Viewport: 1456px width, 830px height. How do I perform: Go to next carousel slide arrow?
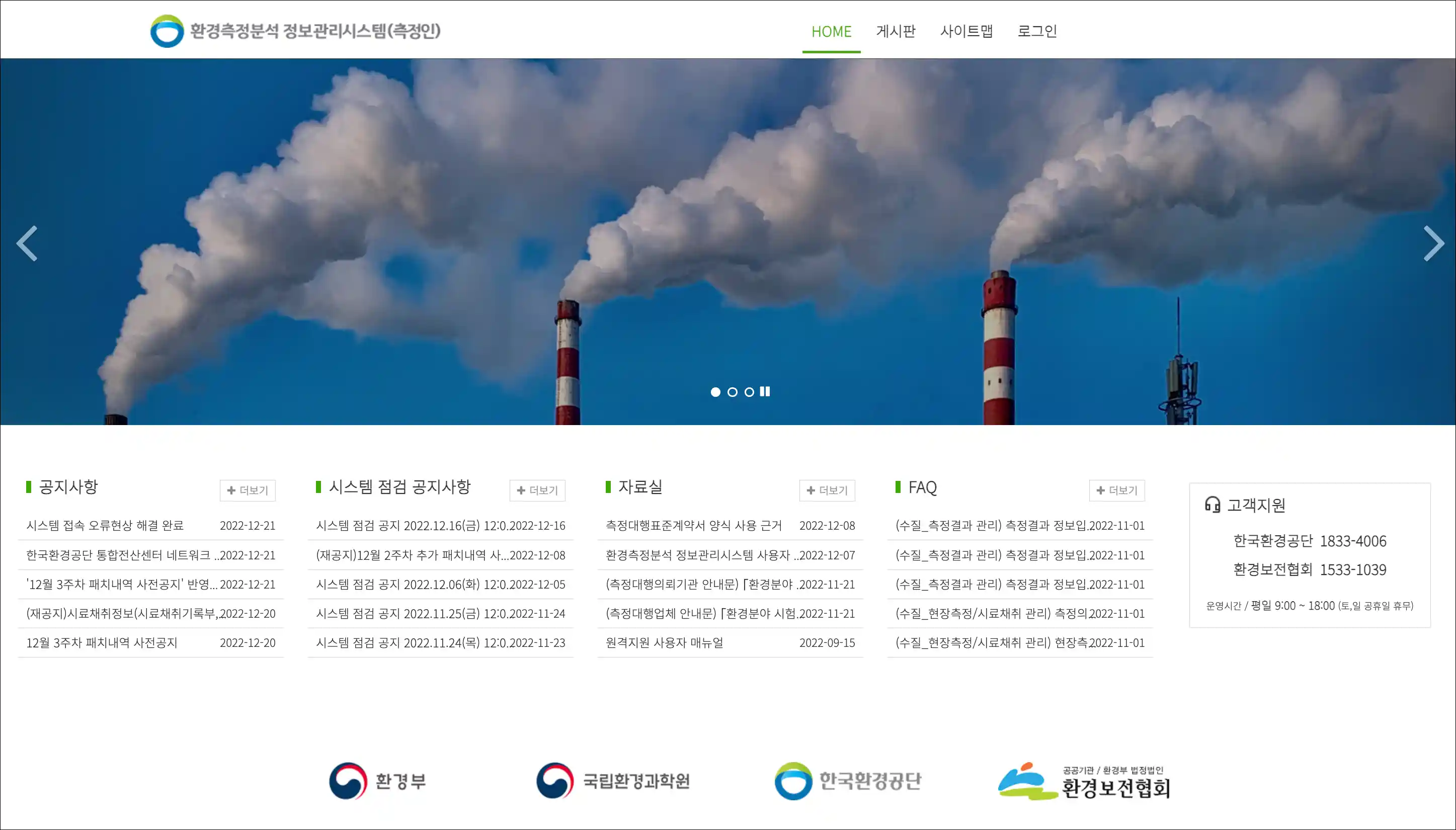click(x=1433, y=243)
